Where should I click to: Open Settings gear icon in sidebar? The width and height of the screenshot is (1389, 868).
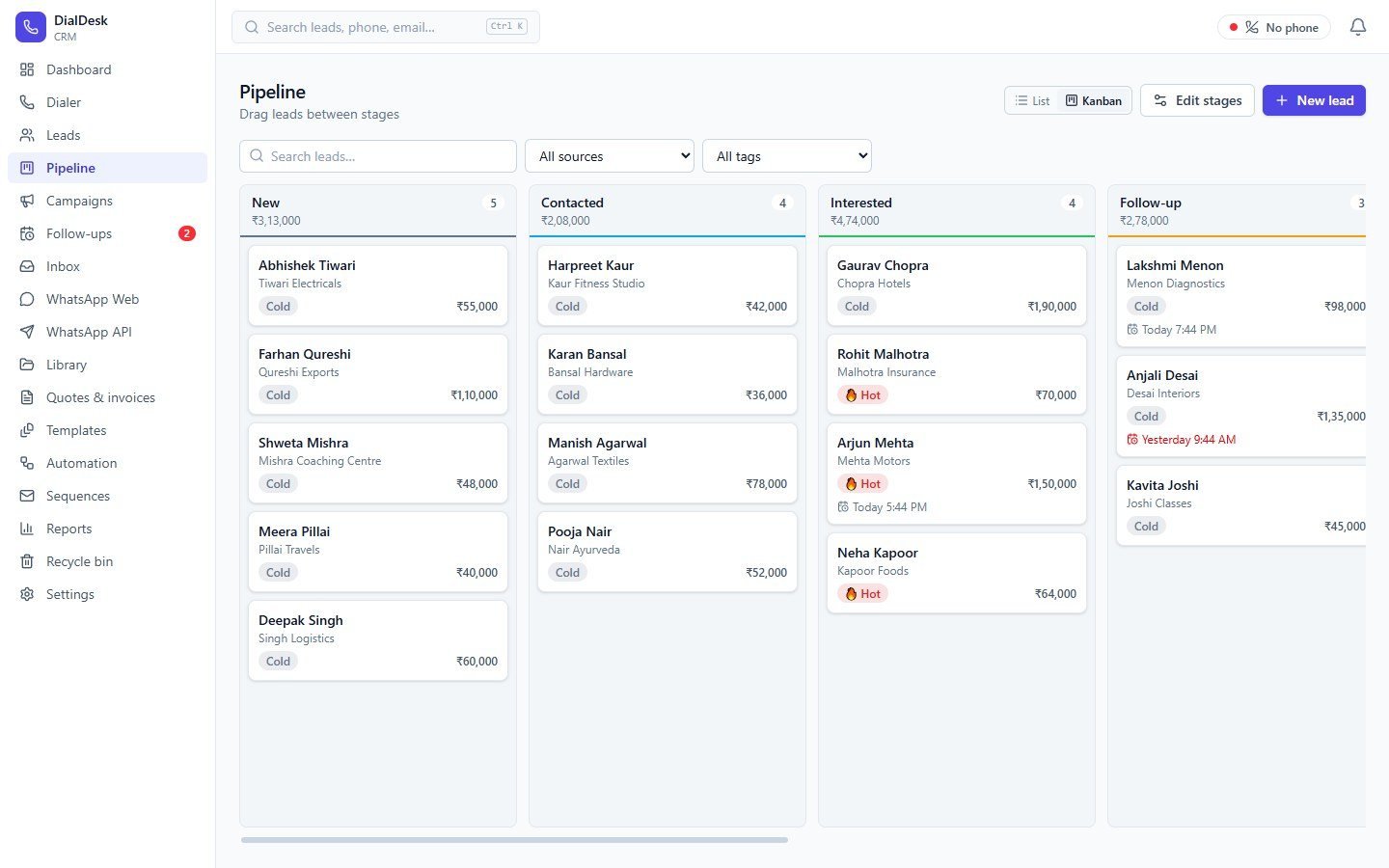tap(27, 594)
